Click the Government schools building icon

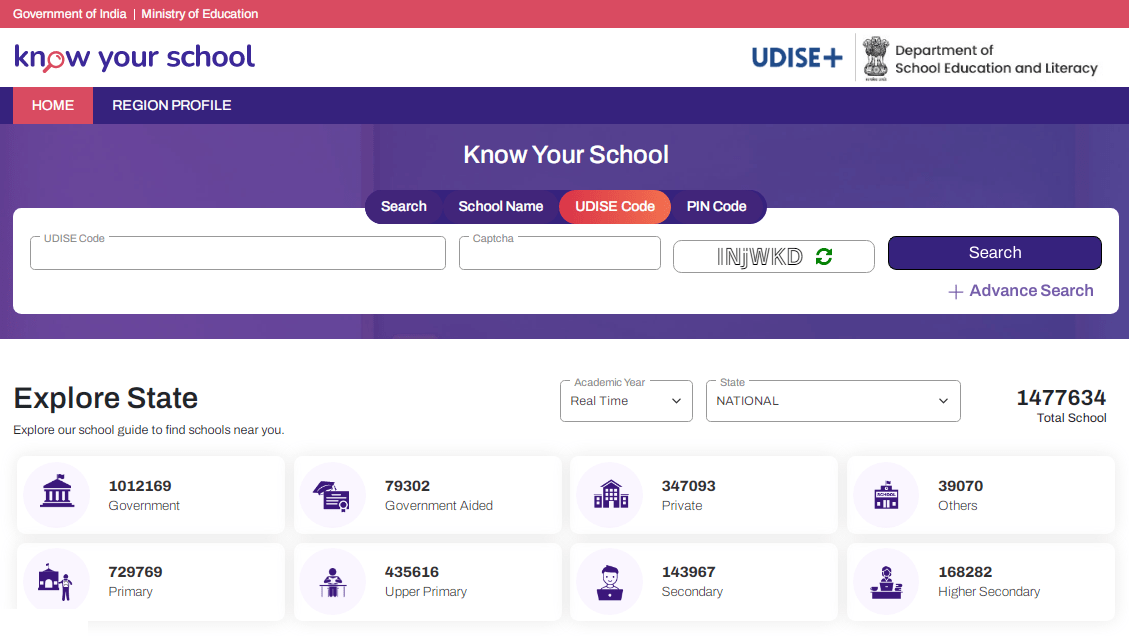[57, 495]
